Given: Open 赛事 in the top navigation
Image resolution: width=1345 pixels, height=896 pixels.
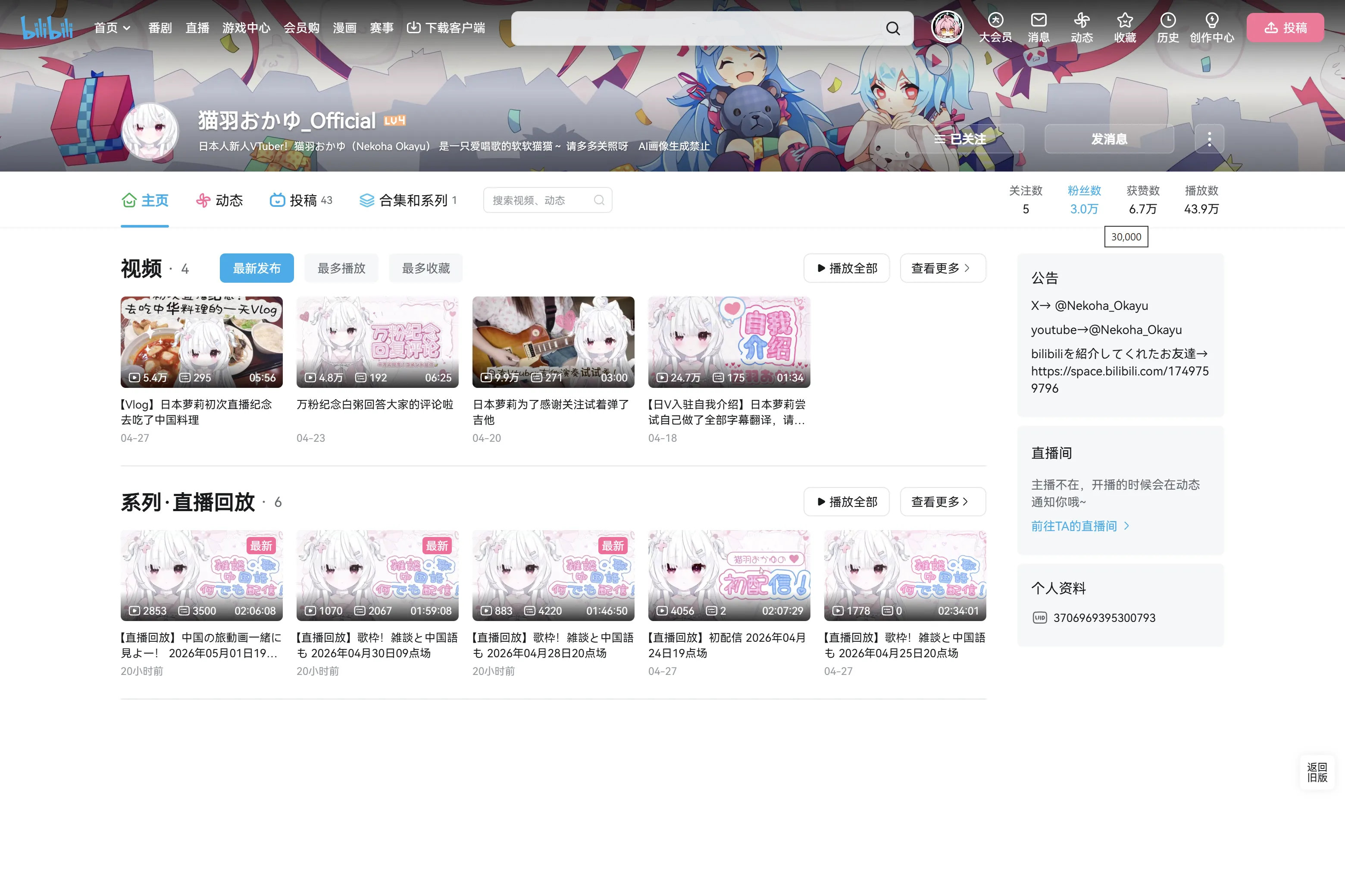Looking at the screenshot, I should click(x=382, y=28).
